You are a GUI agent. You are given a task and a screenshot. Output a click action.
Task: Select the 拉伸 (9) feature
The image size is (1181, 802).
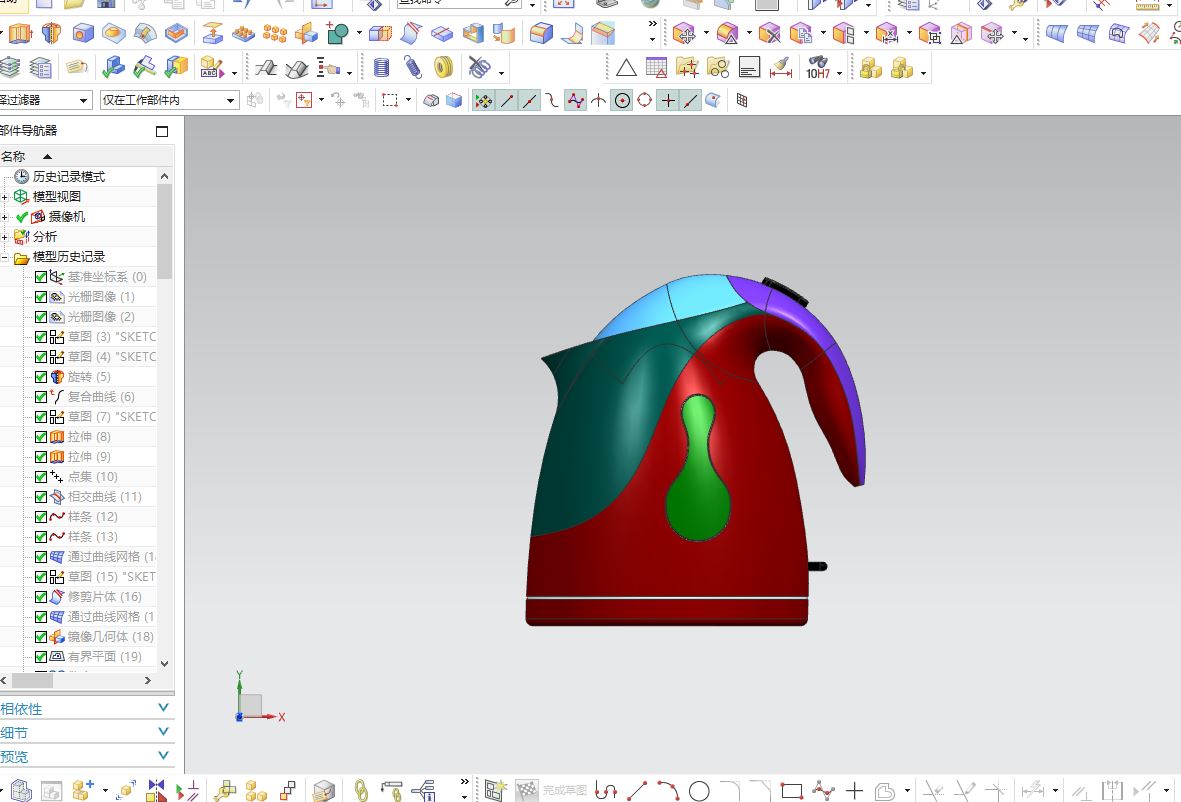tap(89, 457)
